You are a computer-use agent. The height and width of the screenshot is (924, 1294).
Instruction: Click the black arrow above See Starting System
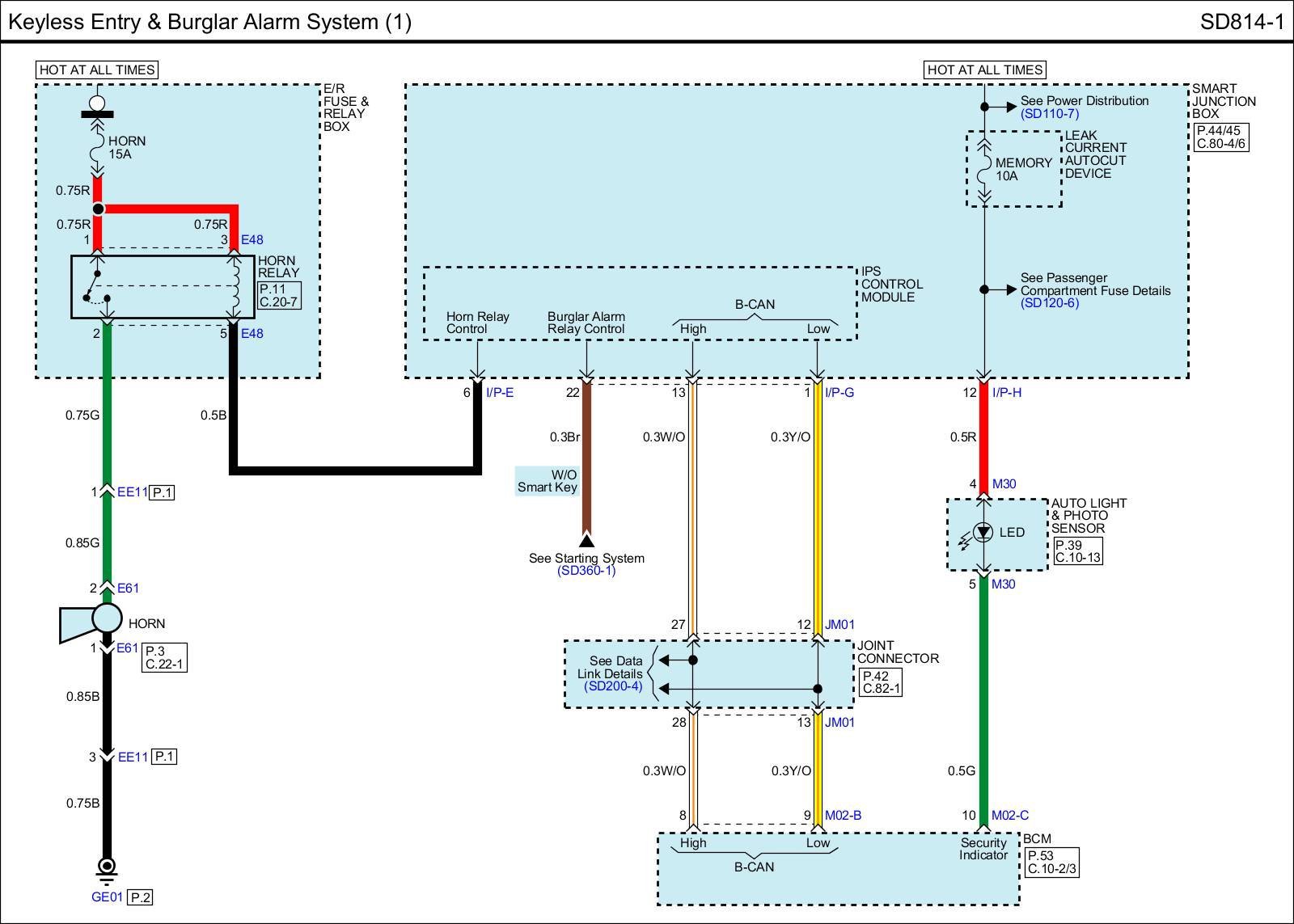click(586, 540)
